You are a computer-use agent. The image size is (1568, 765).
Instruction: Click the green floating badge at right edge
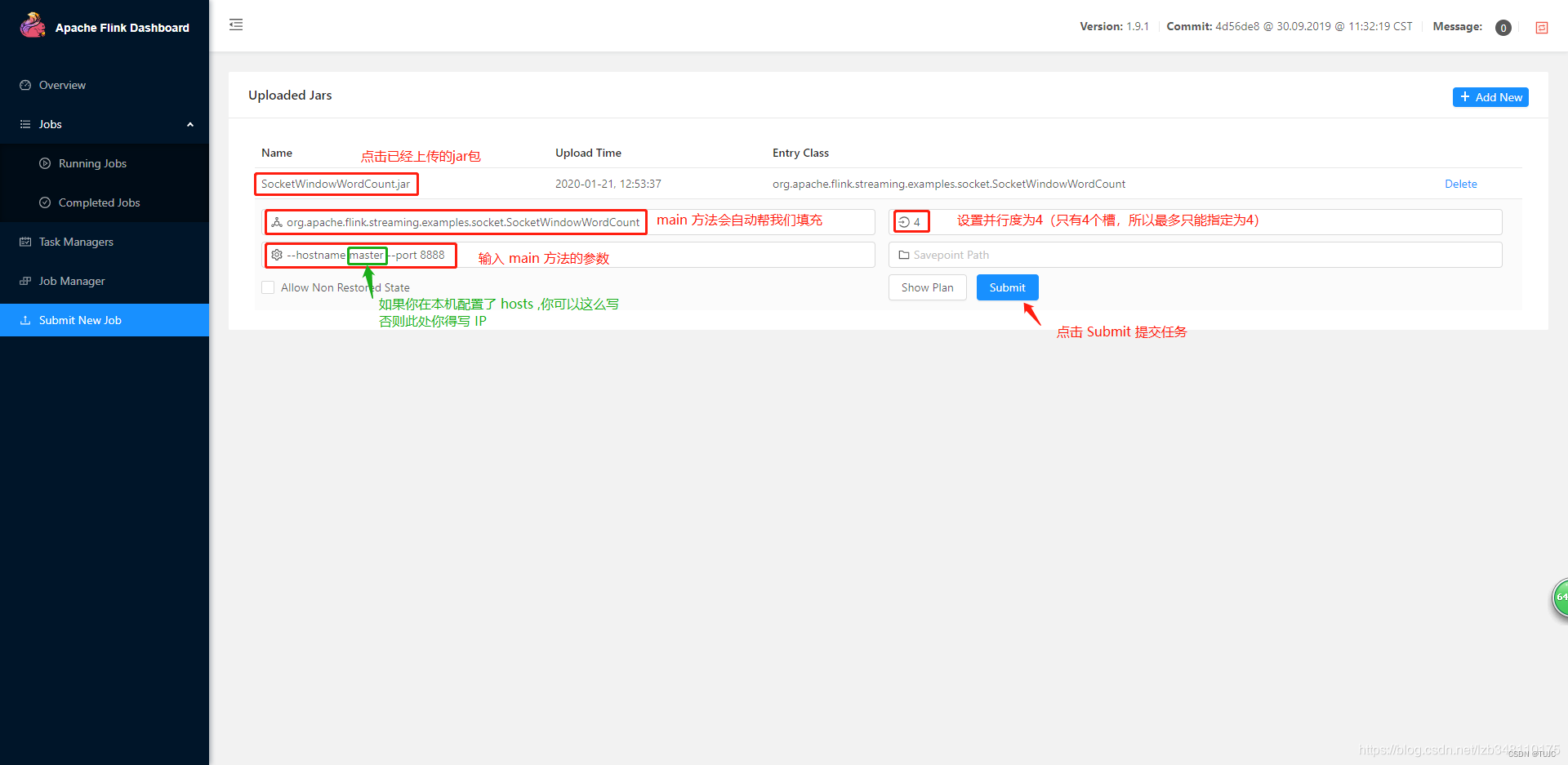(1560, 598)
